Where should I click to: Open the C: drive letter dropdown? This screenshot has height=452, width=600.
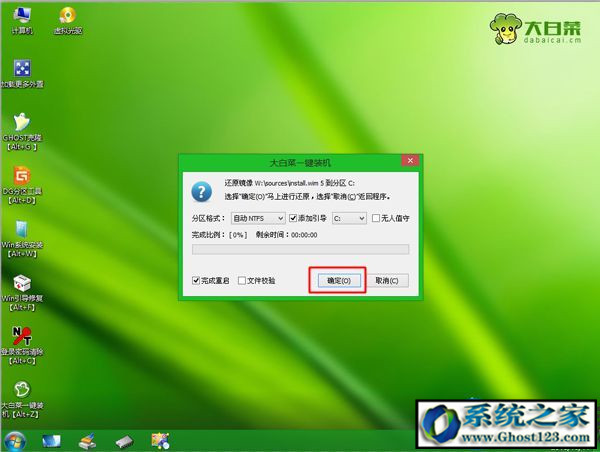pos(348,217)
